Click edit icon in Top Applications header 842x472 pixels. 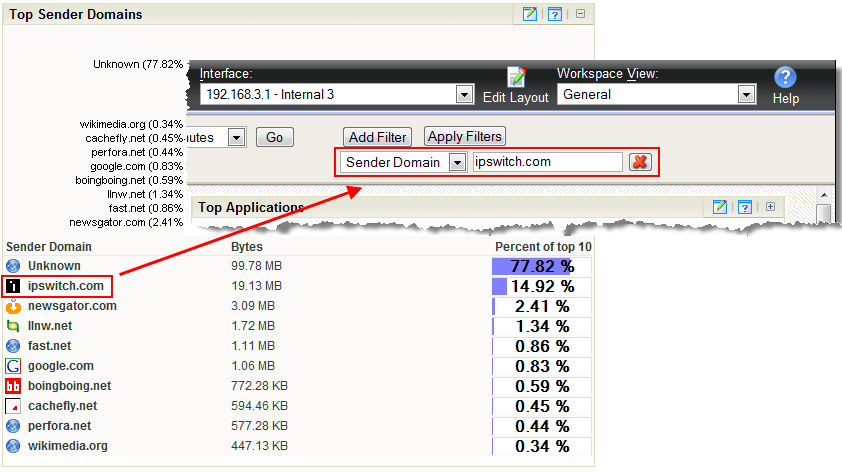click(719, 207)
